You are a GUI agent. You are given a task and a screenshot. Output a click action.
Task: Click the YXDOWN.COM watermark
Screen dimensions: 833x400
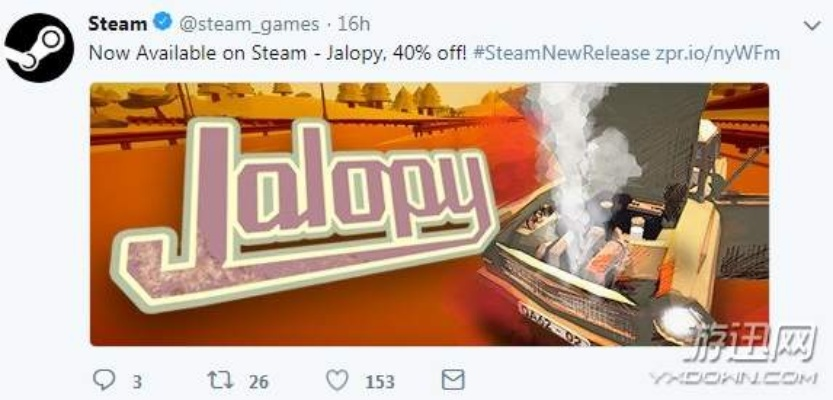734,378
